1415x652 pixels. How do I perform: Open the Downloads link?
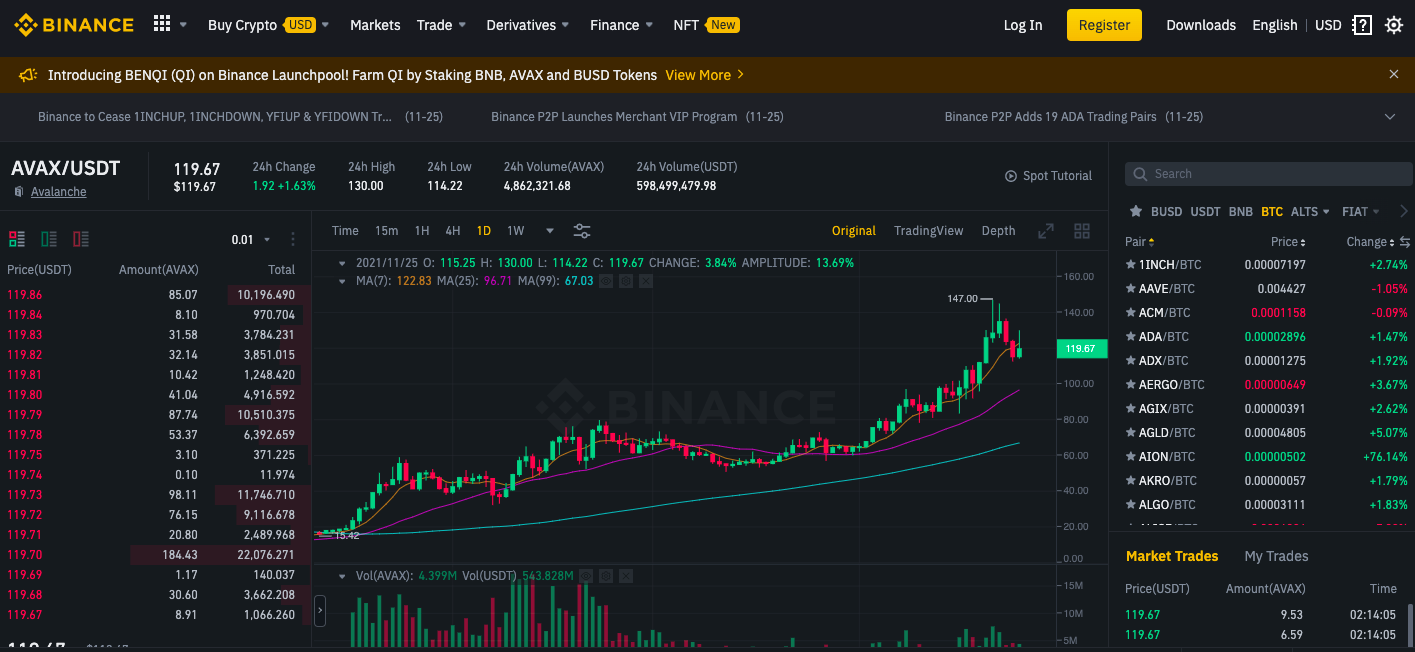1201,25
